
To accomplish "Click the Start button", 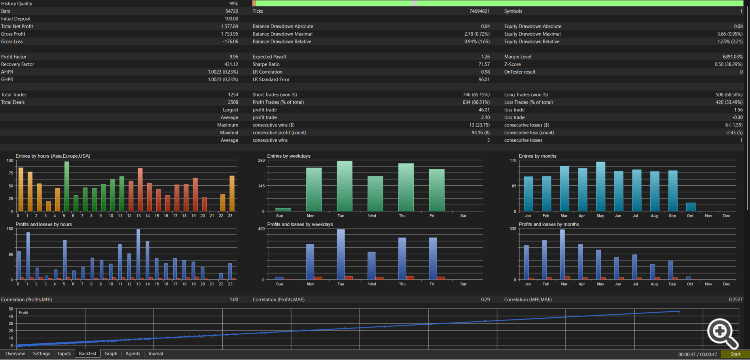I will (736, 355).
